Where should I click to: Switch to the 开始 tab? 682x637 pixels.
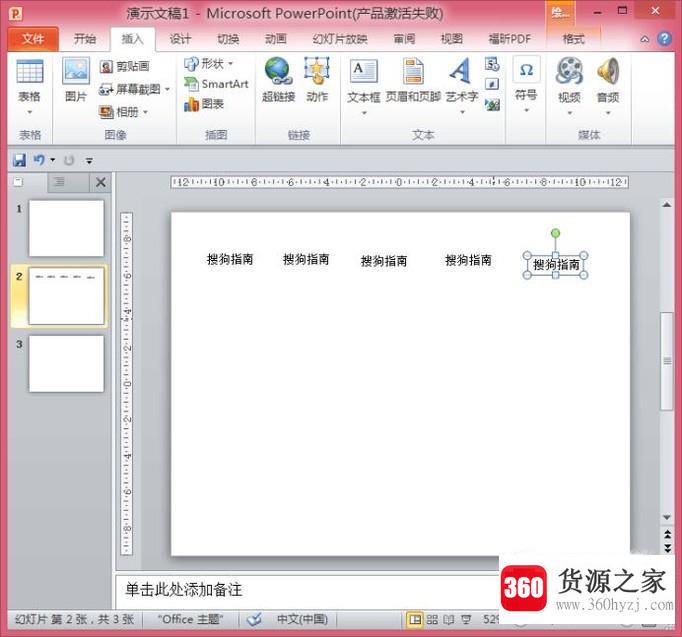click(85, 39)
